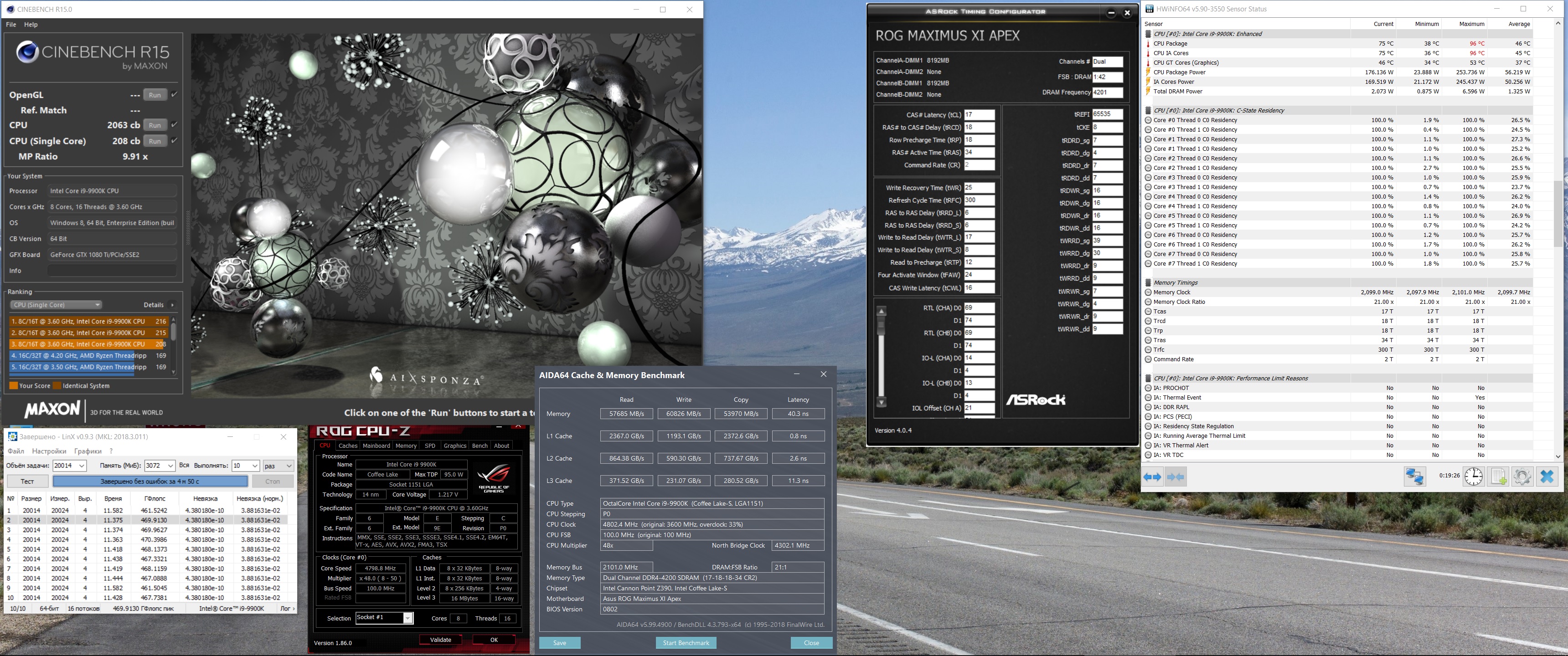The height and width of the screenshot is (656, 1568).
Task: Expand the LinX problem size 20014 dropdown
Action: click(82, 466)
